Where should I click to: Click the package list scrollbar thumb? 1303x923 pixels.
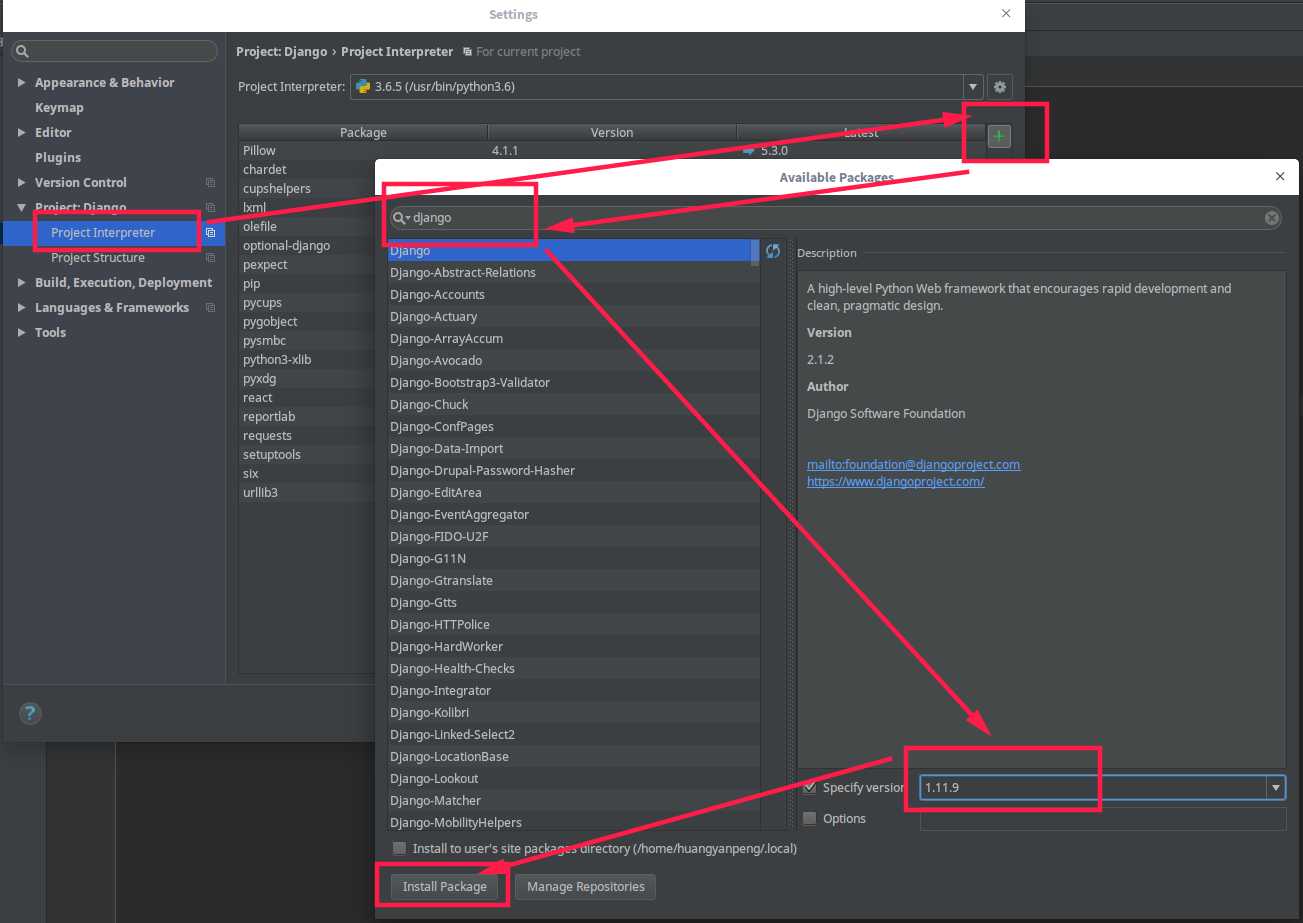755,252
